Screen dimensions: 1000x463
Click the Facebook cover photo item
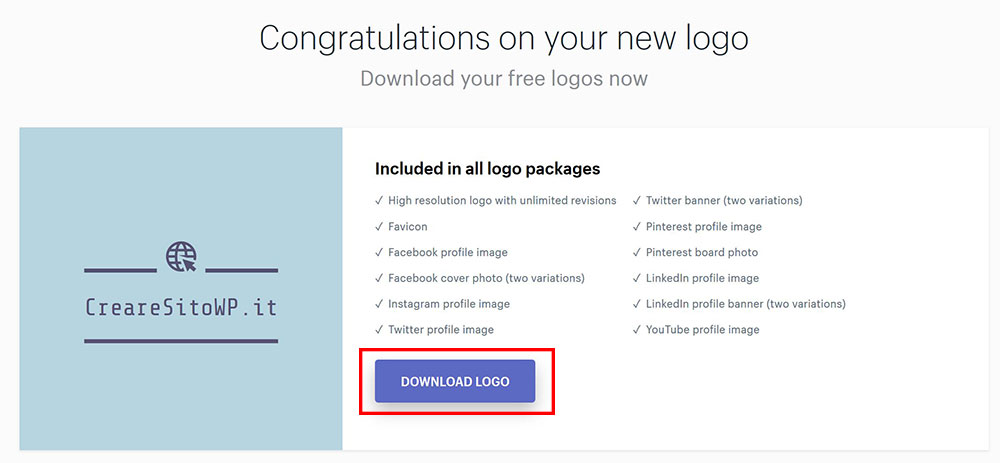(486, 278)
